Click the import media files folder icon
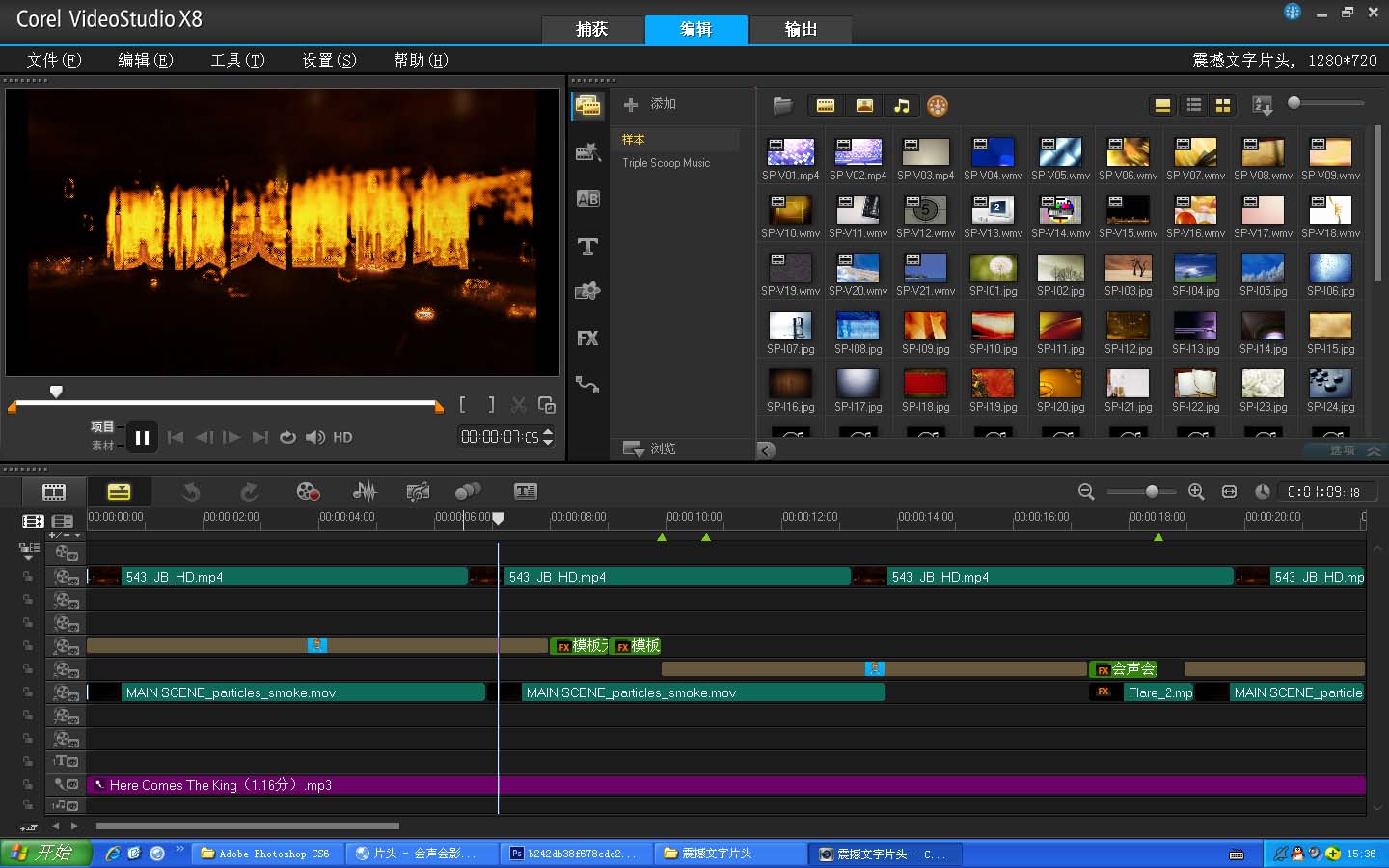Screen dimensions: 1389x868 (782, 105)
